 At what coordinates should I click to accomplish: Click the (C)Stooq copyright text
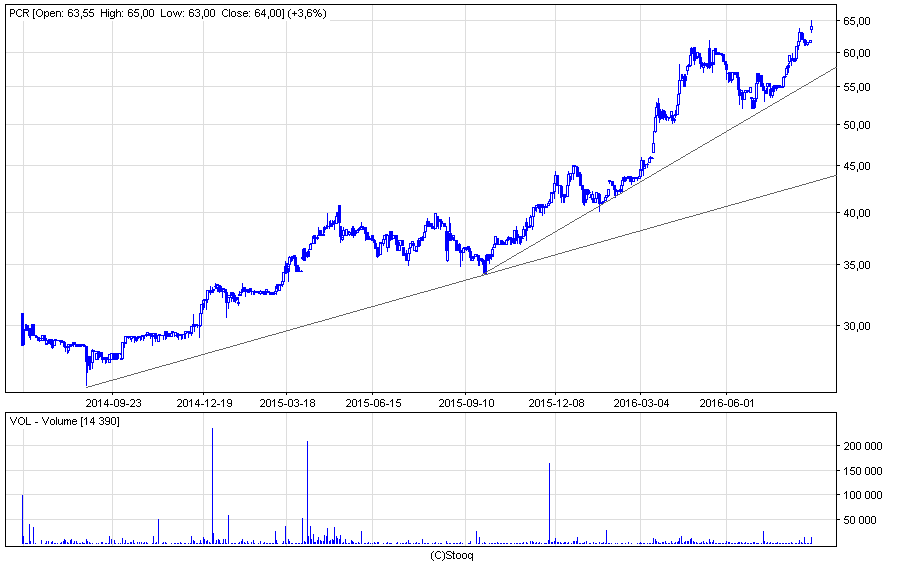tap(452, 555)
